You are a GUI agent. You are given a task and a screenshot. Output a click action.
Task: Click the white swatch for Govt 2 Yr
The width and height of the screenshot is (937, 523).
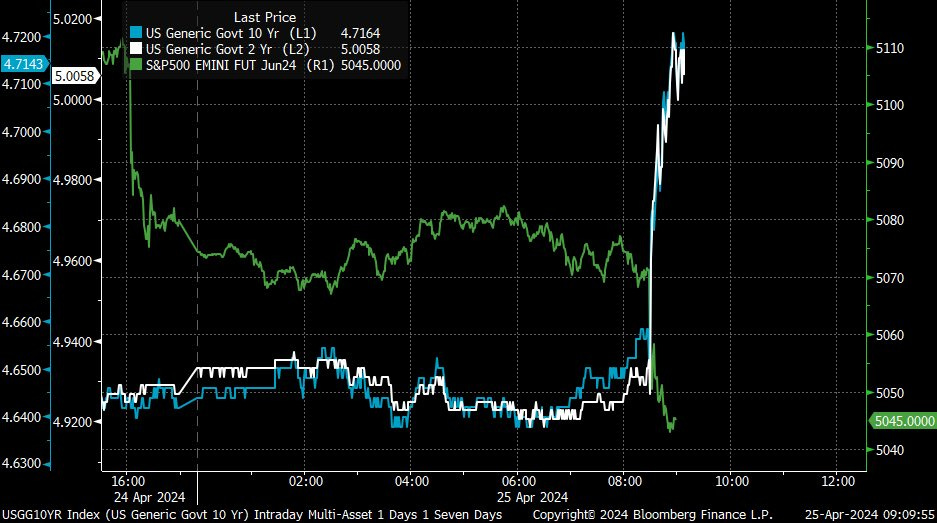(x=137, y=49)
